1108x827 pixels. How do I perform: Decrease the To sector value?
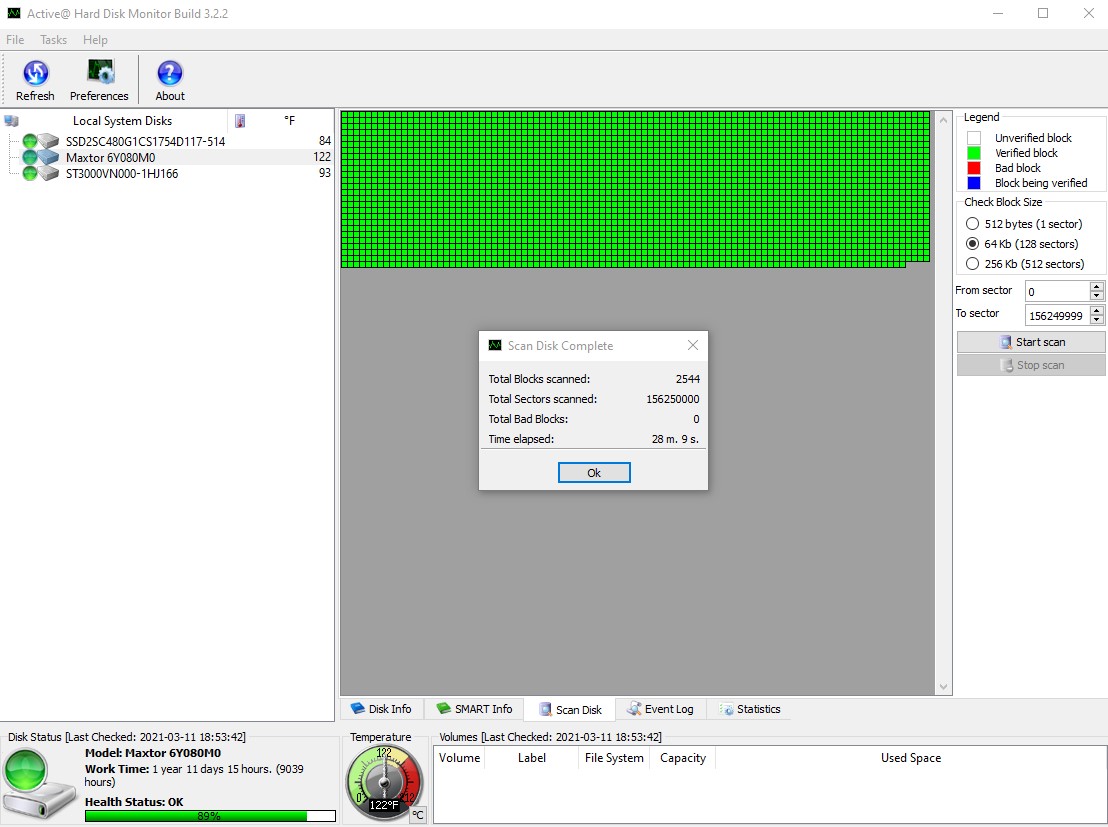pos(1097,320)
